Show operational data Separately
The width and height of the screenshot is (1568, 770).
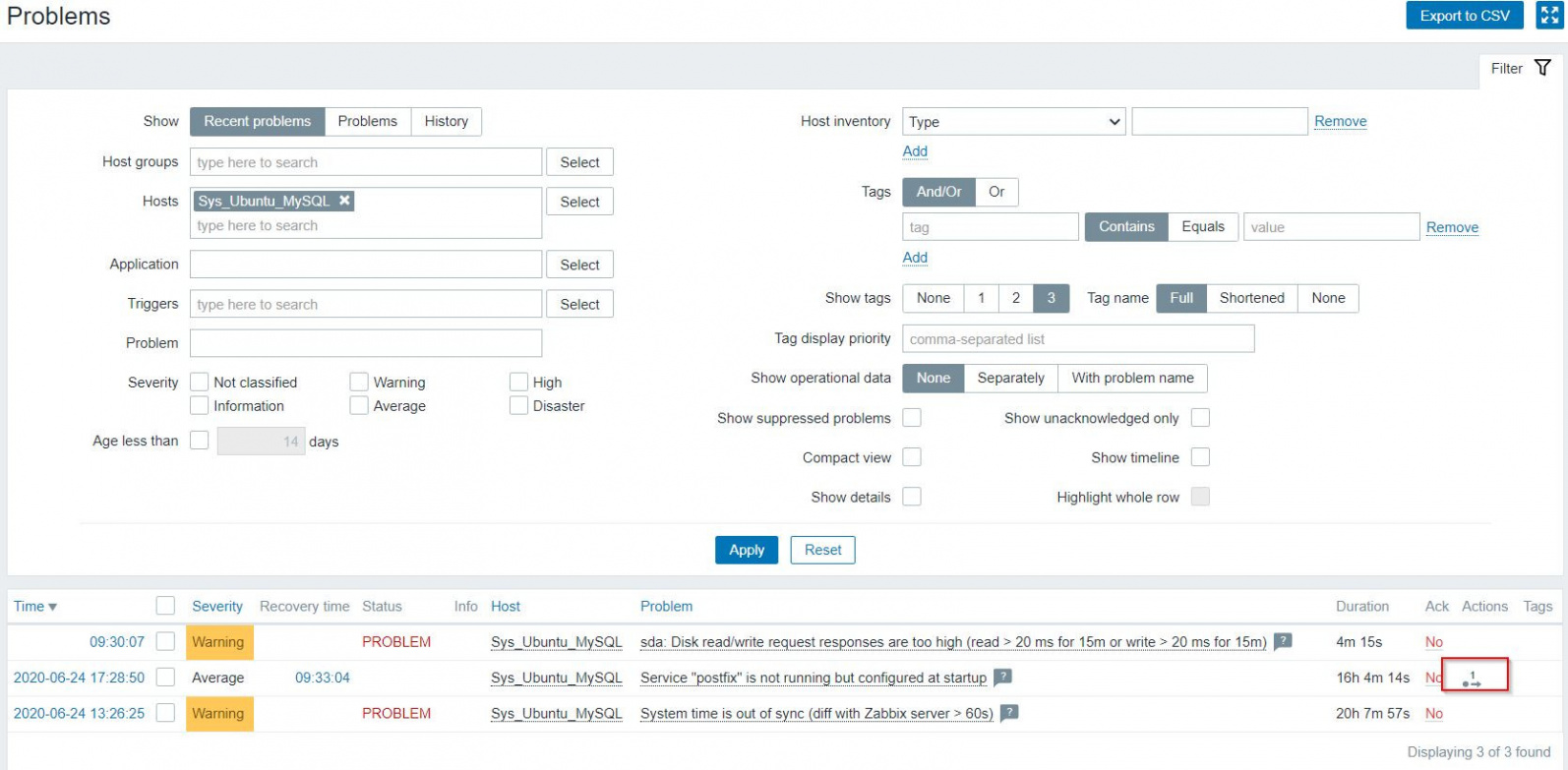click(1011, 378)
